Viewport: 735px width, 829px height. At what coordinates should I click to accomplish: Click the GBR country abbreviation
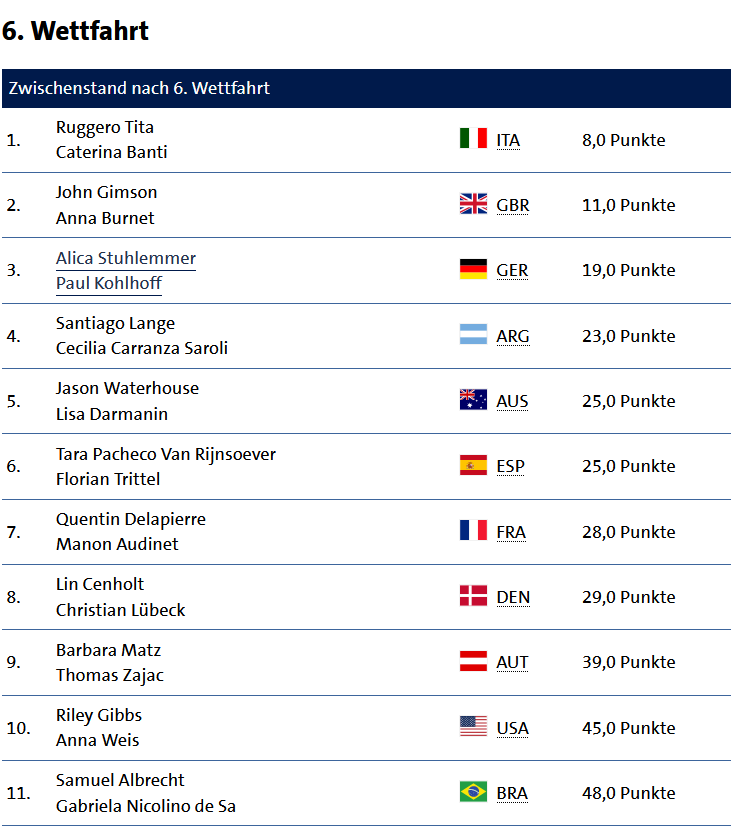pos(513,205)
